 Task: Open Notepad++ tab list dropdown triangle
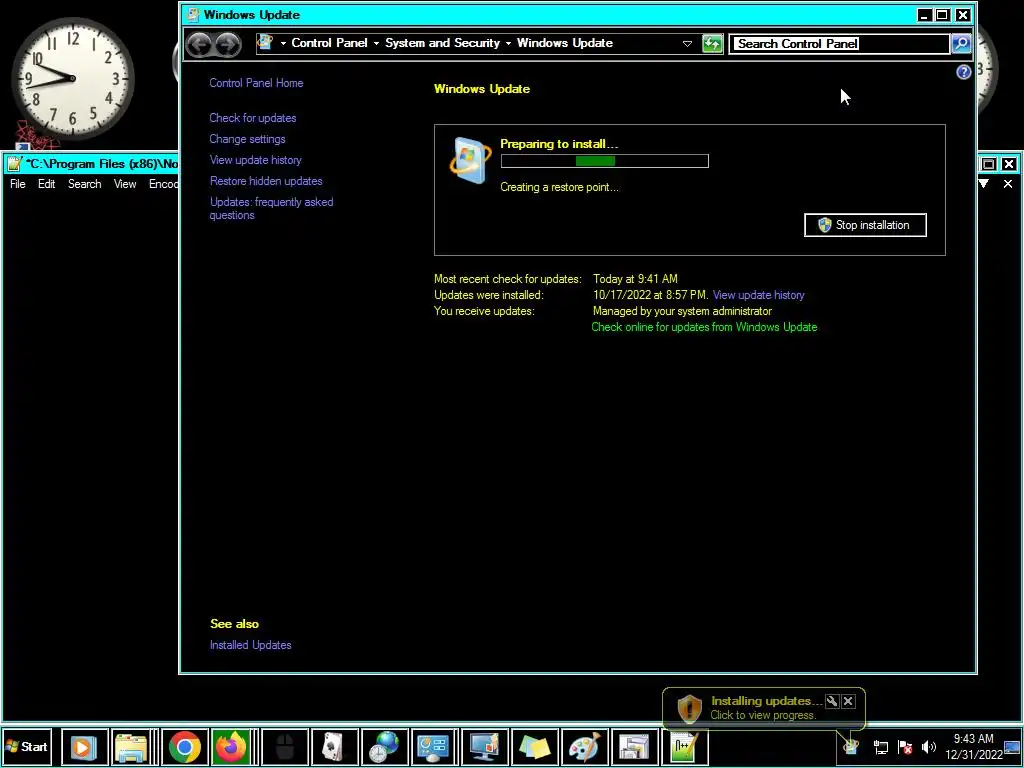984,184
